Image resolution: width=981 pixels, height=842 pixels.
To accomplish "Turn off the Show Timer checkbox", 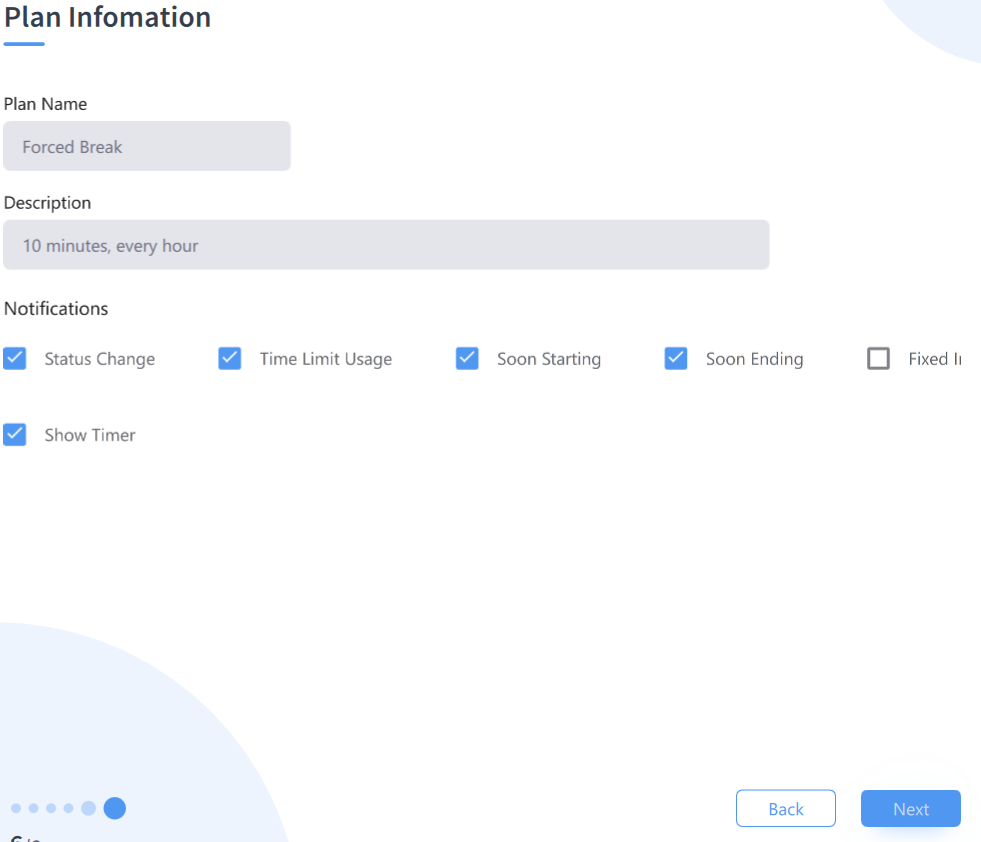I will click(x=15, y=435).
